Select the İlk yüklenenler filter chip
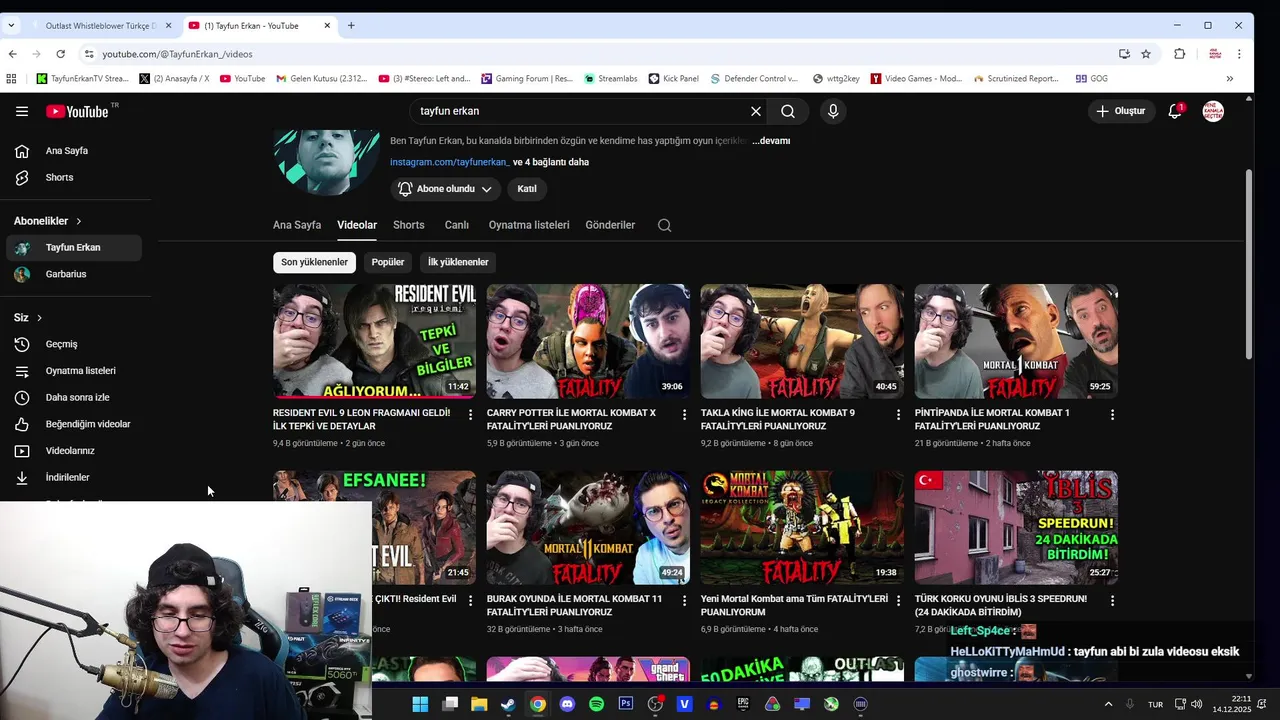This screenshot has width=1280, height=720. pos(458,262)
